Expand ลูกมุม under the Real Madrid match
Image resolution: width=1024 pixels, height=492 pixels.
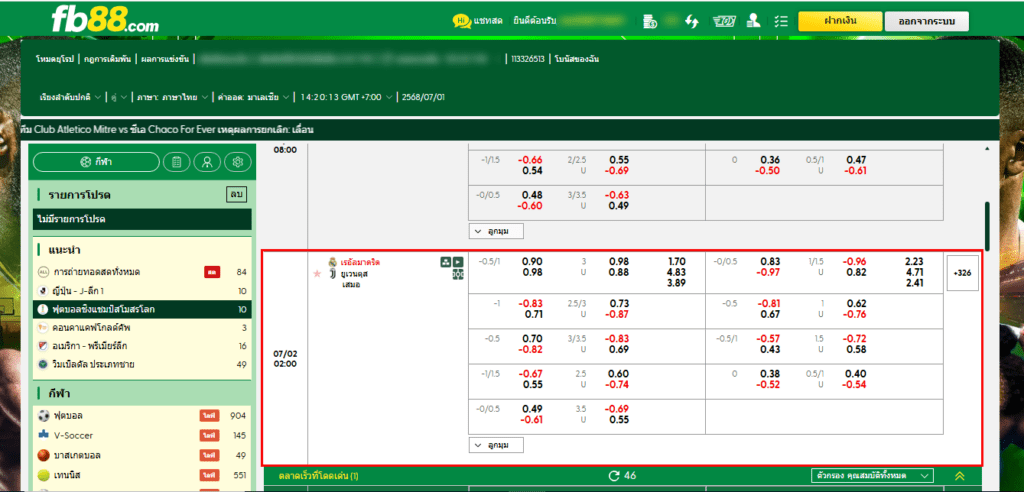(x=496, y=446)
